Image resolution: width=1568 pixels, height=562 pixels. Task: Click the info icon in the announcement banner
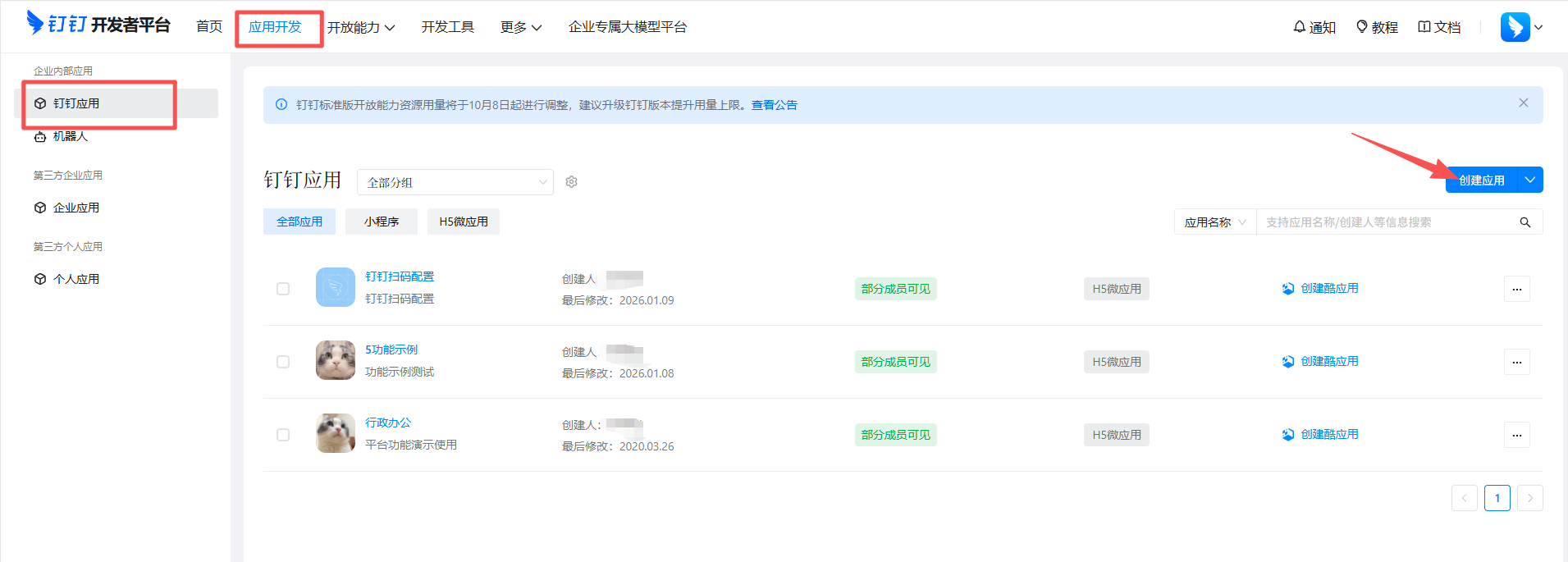coord(281,105)
